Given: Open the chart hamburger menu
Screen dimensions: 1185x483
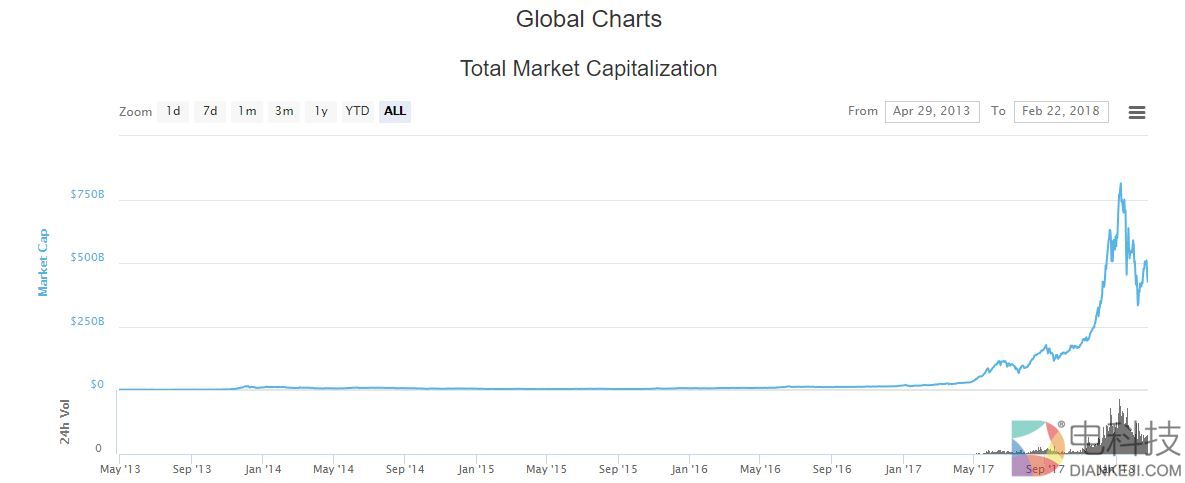Looking at the screenshot, I should click(x=1136, y=112).
